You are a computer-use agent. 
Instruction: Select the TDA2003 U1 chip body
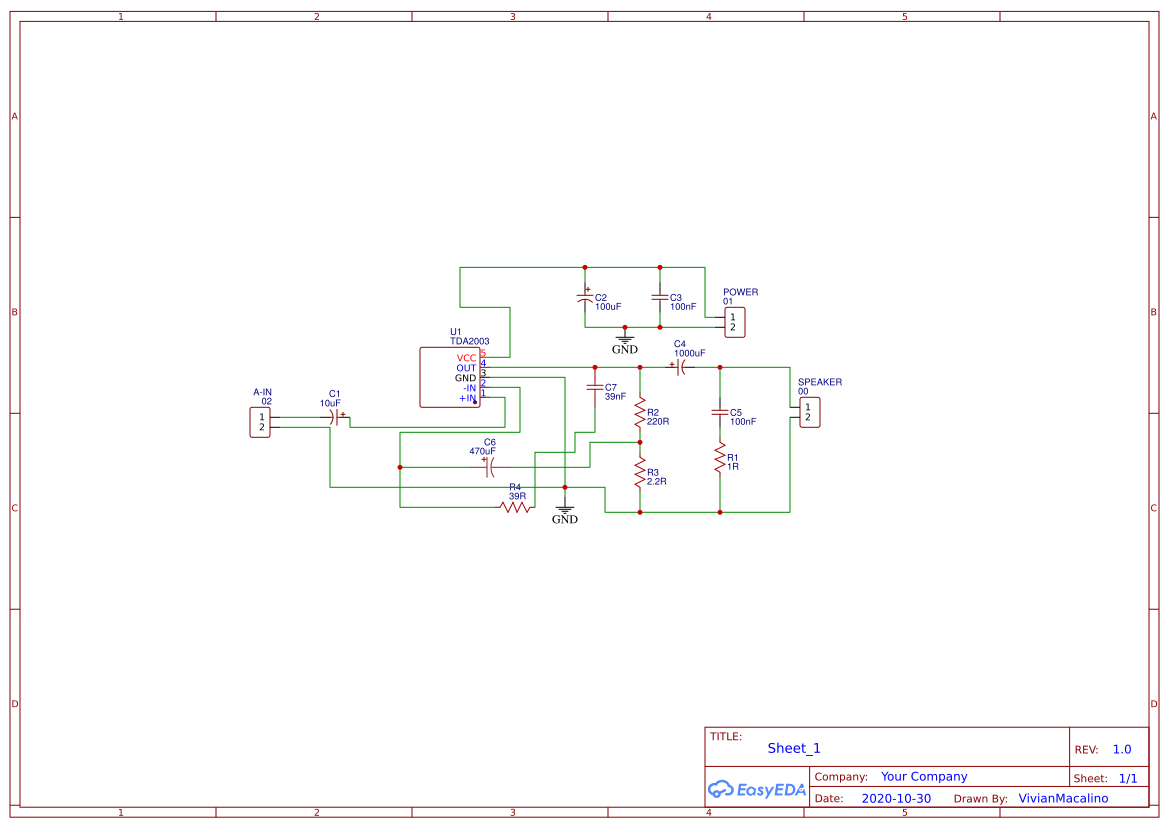click(x=450, y=377)
